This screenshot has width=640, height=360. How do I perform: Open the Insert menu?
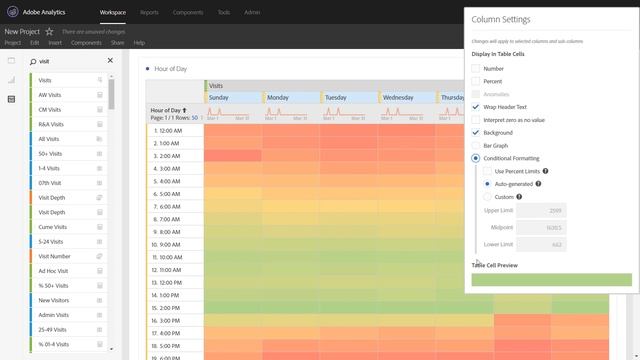[x=55, y=42]
